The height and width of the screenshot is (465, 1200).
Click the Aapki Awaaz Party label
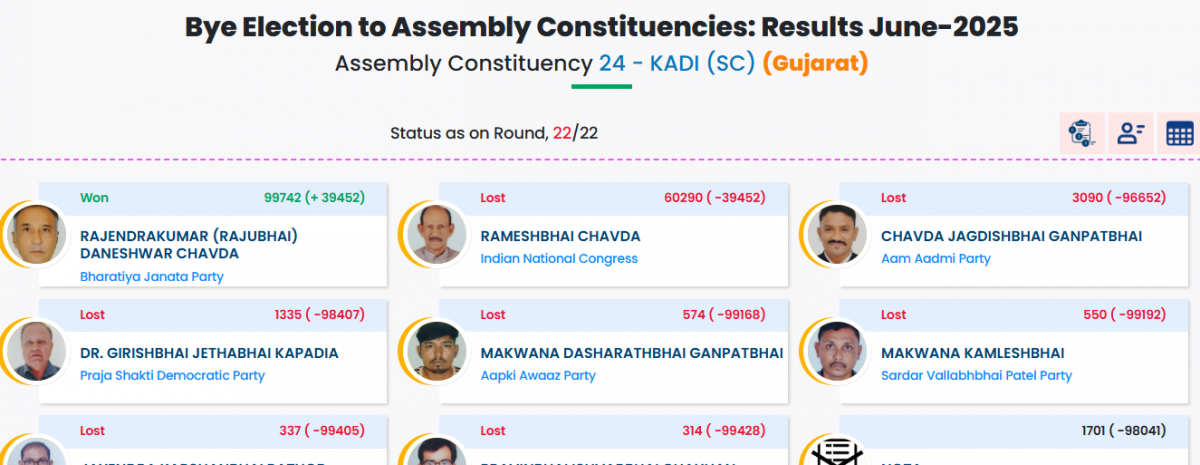pos(538,376)
